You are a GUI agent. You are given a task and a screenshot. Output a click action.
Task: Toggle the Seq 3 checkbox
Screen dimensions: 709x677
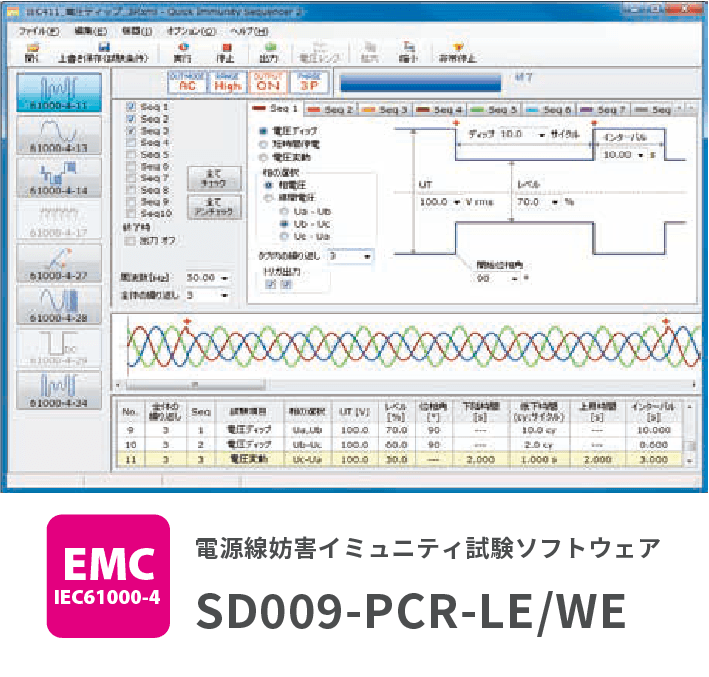(x=131, y=131)
